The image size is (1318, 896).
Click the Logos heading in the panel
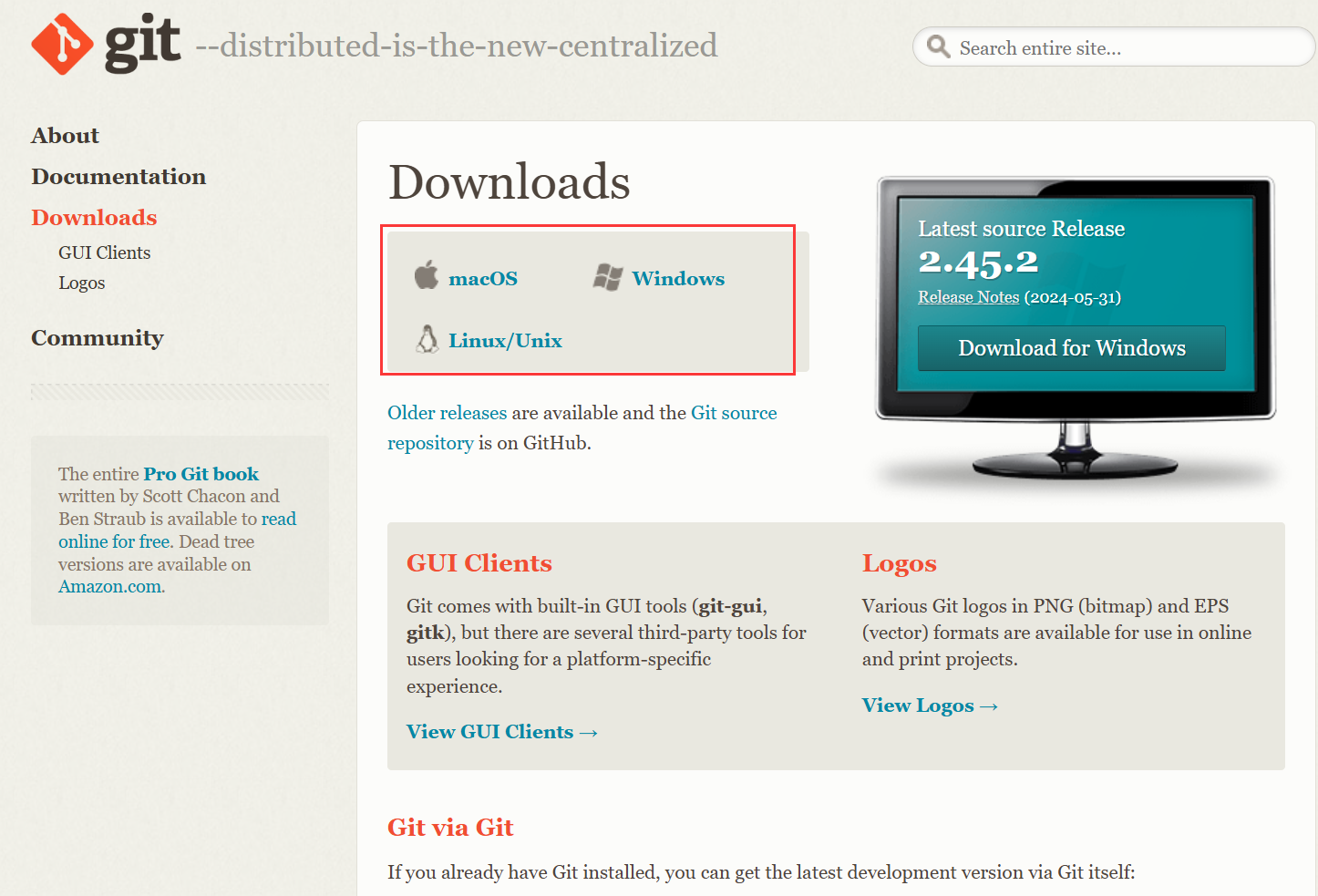pos(900,564)
